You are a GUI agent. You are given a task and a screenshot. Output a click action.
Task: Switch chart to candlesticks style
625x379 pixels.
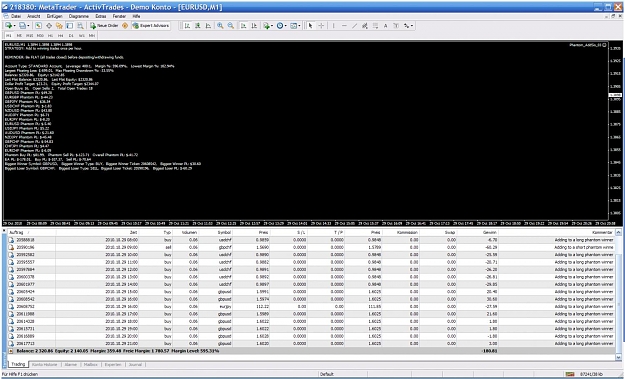(x=198, y=26)
